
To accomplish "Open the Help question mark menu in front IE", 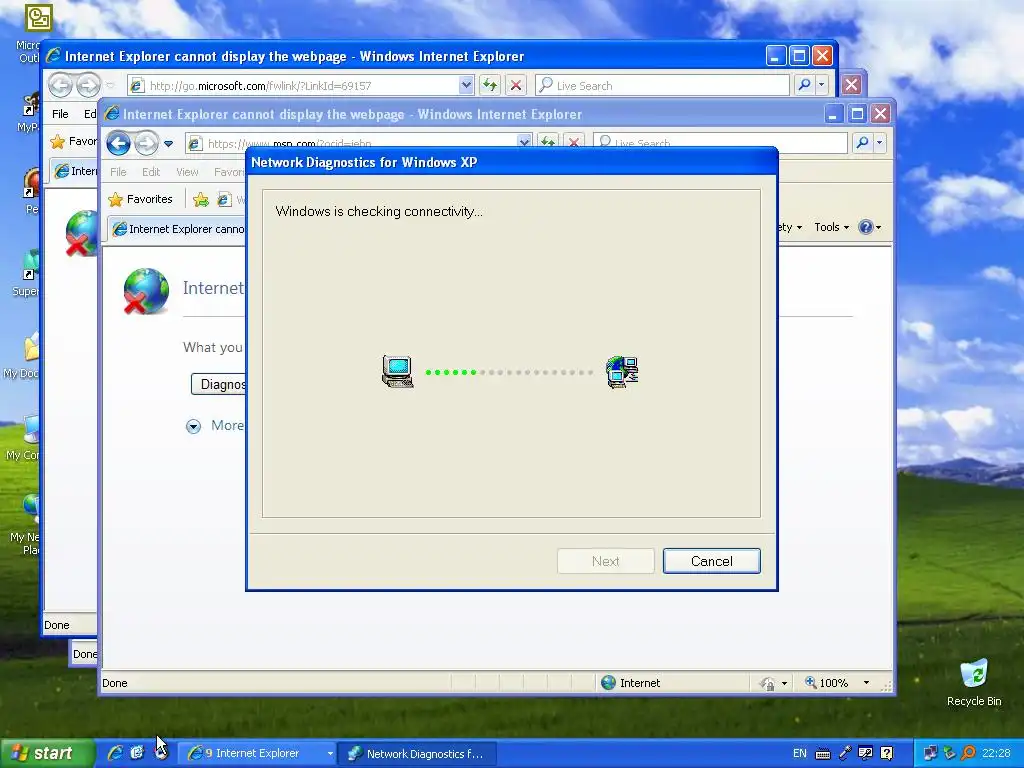I will click(870, 227).
